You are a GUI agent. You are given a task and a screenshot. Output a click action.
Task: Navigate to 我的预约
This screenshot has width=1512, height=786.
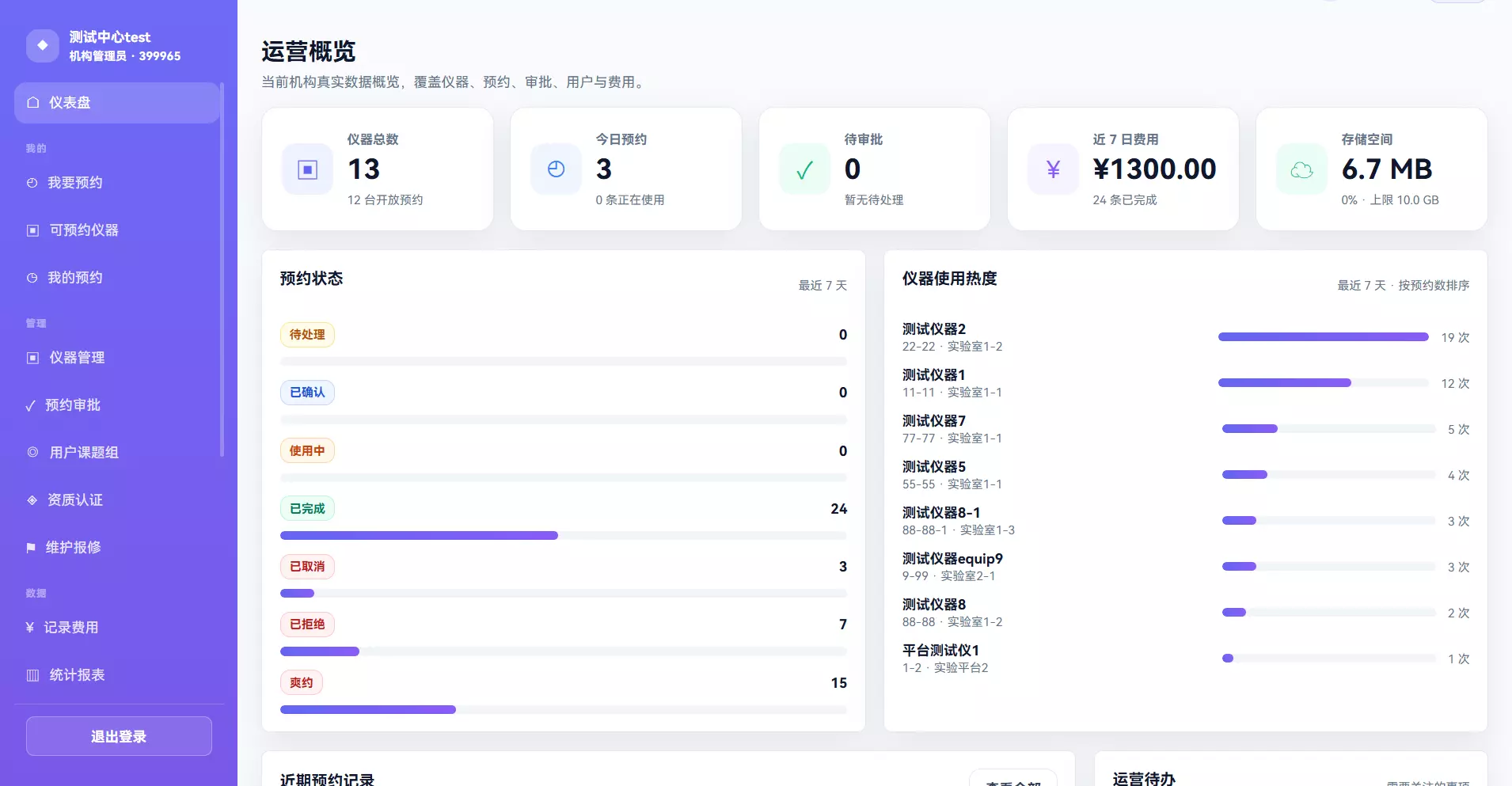117,278
